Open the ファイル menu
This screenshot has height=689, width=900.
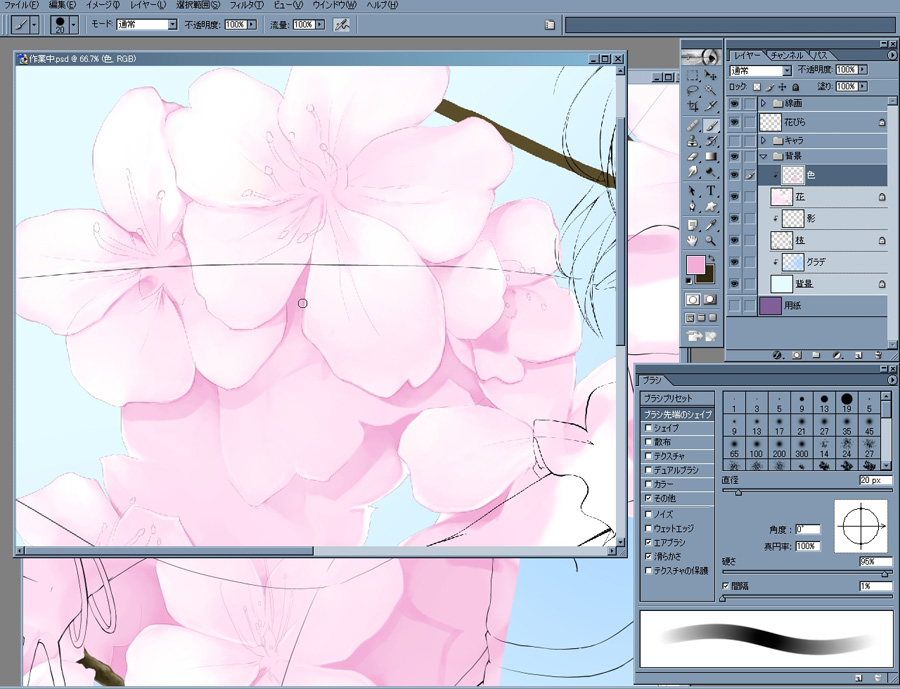[21, 5]
